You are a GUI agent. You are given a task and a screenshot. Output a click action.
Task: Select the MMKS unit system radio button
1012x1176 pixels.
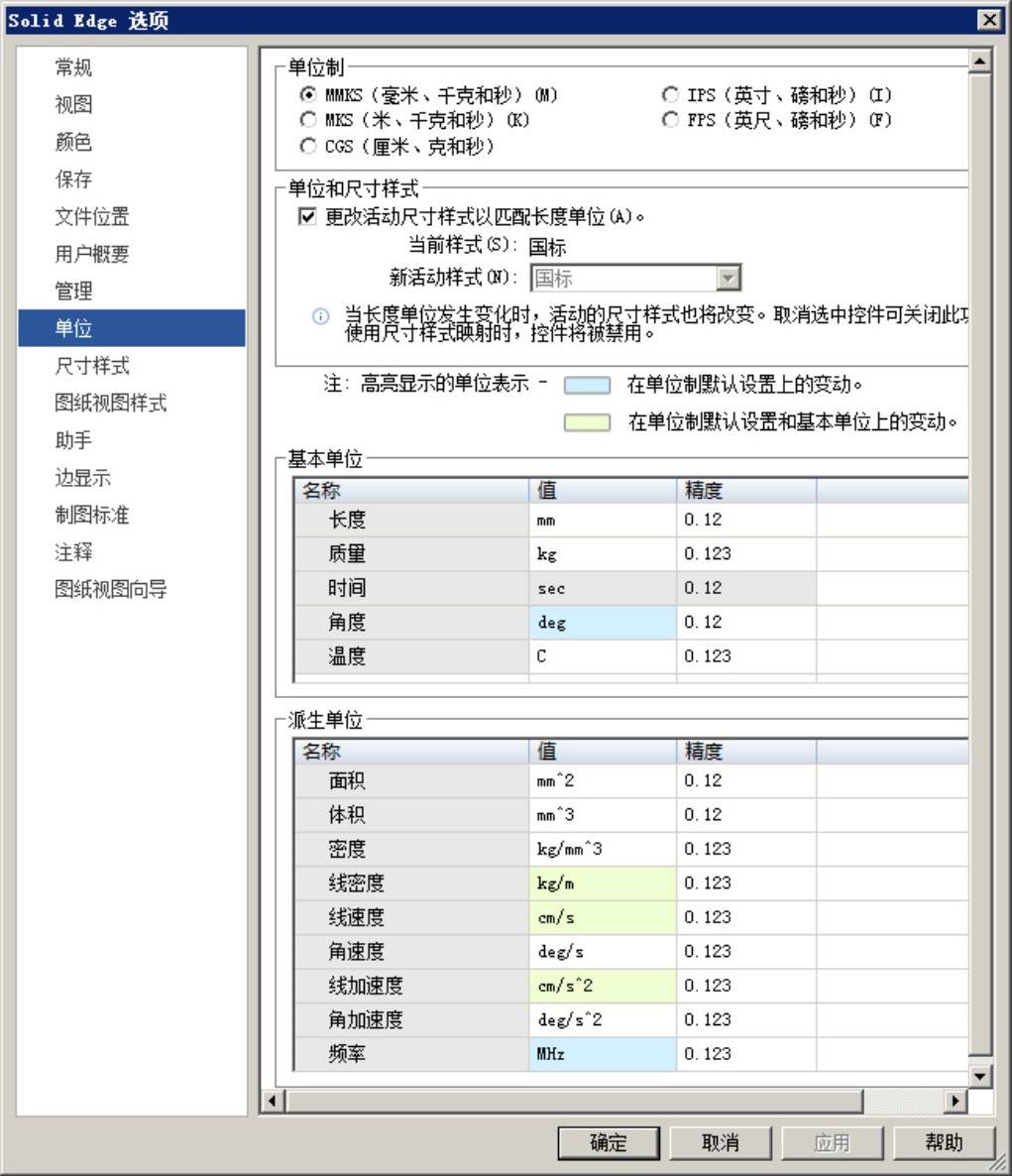(x=308, y=94)
